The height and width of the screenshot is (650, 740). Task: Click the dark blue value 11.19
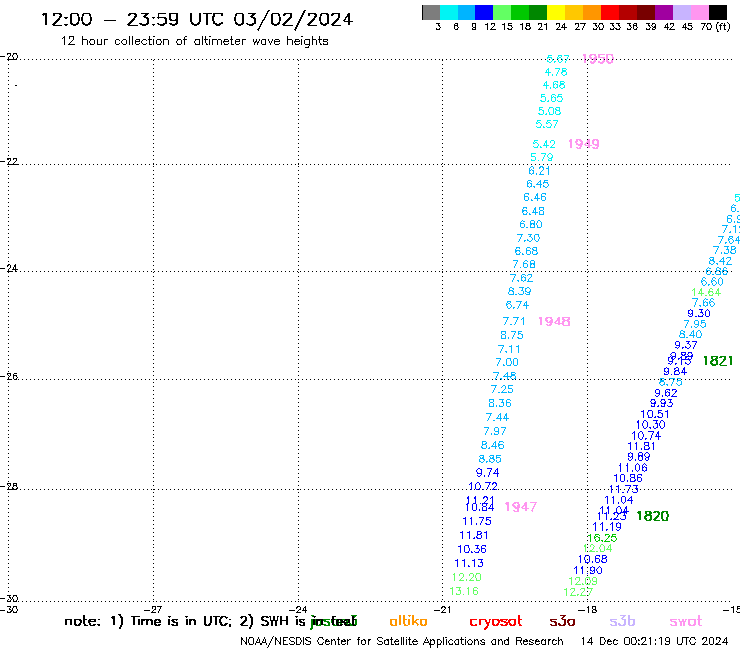[x=607, y=527]
